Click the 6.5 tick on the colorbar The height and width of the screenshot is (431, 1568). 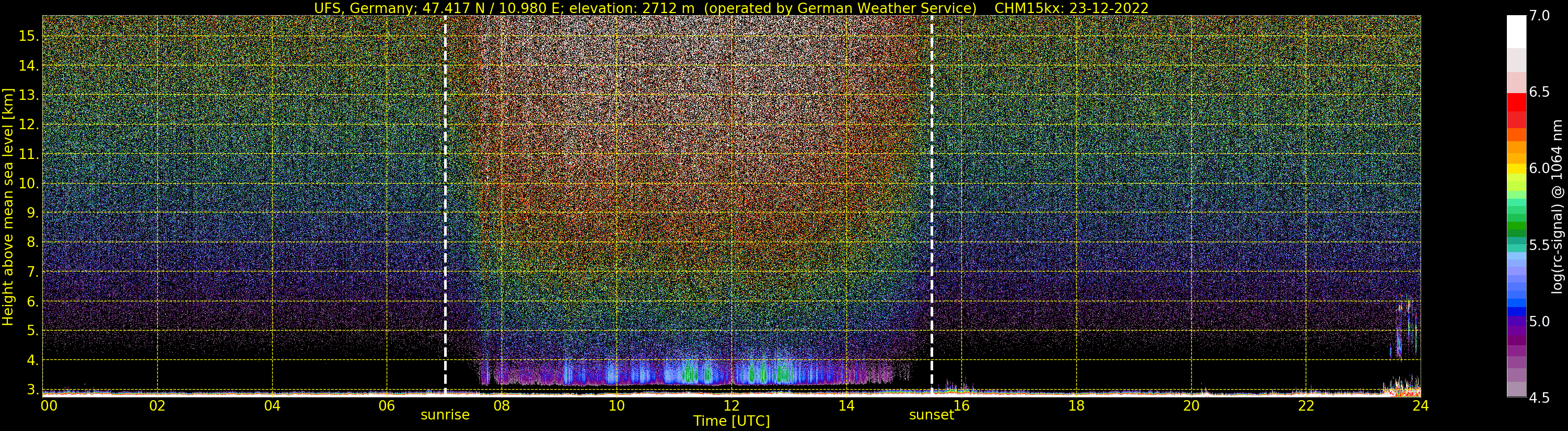coord(1539,92)
